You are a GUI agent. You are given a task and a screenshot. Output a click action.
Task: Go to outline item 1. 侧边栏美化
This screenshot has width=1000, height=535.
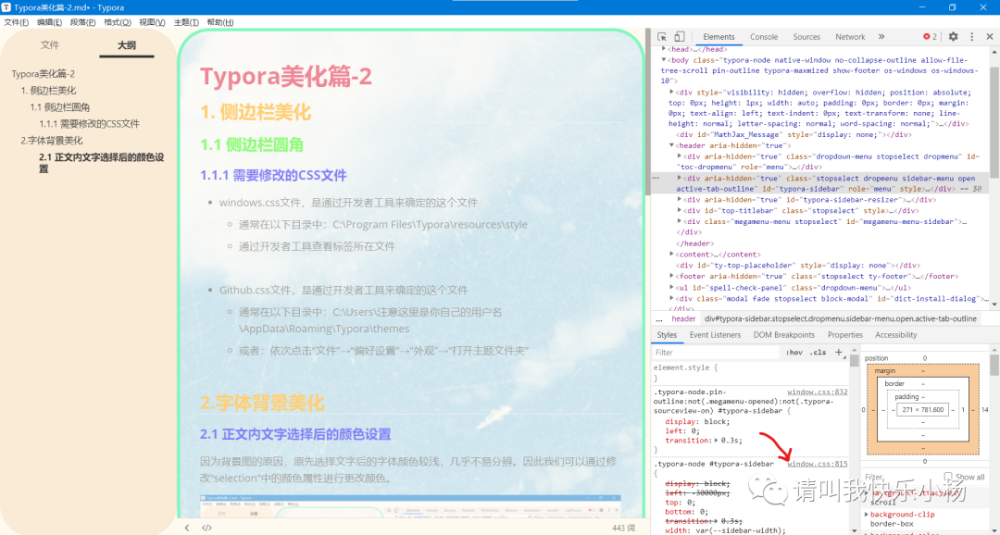[48, 91]
